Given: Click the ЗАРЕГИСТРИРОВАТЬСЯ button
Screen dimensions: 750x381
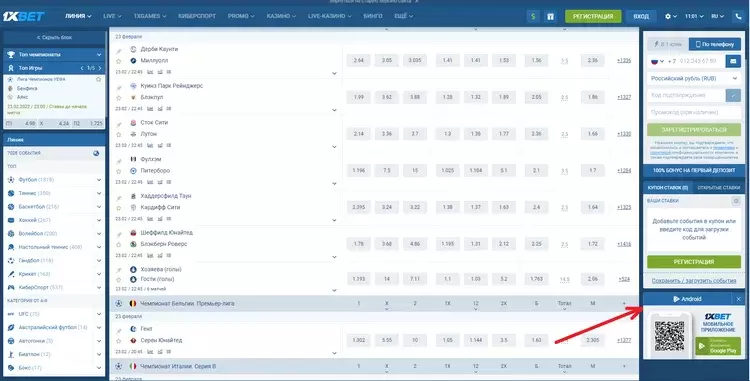Looking at the screenshot, I should (694, 130).
